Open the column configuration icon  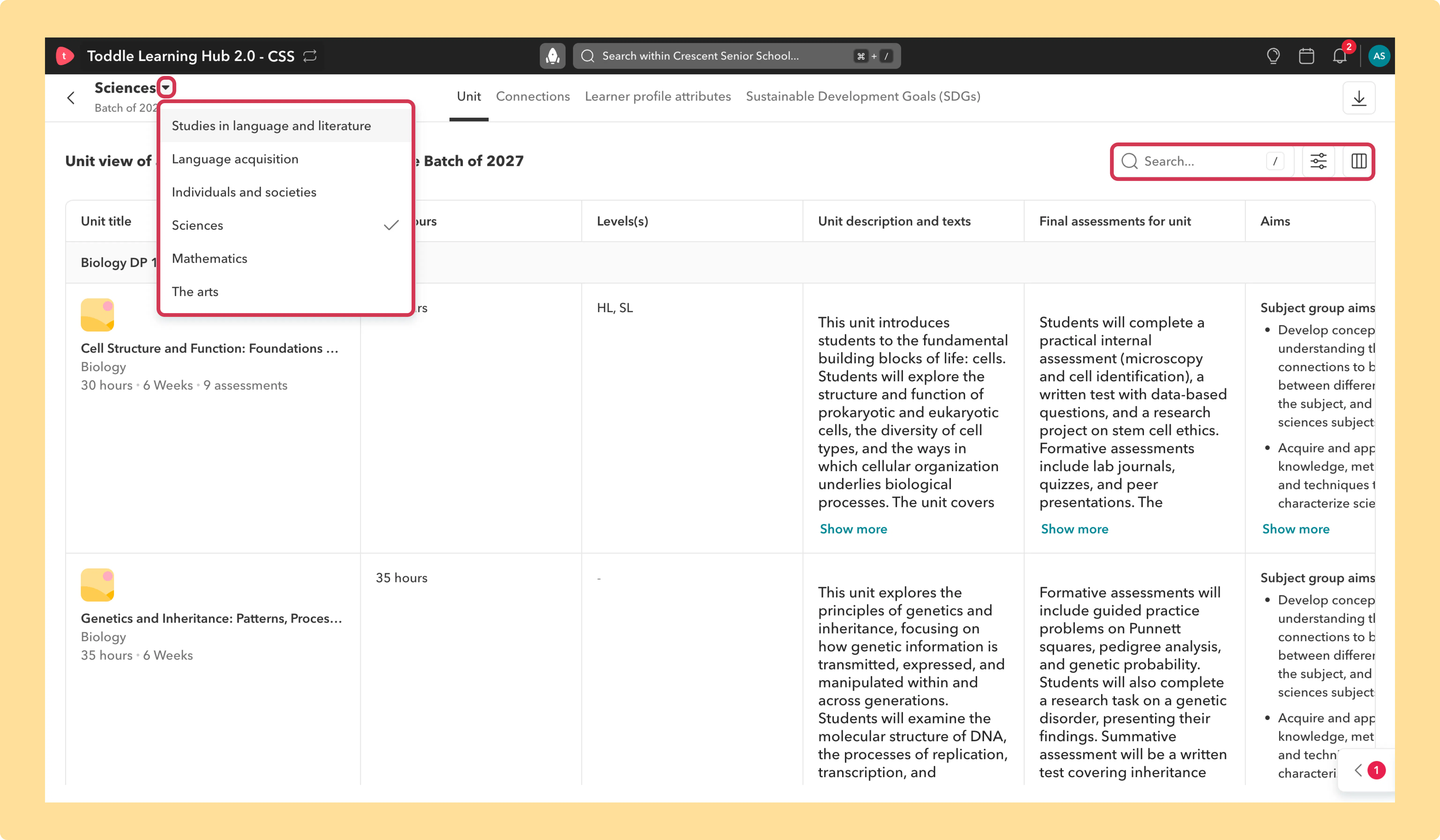1359,161
